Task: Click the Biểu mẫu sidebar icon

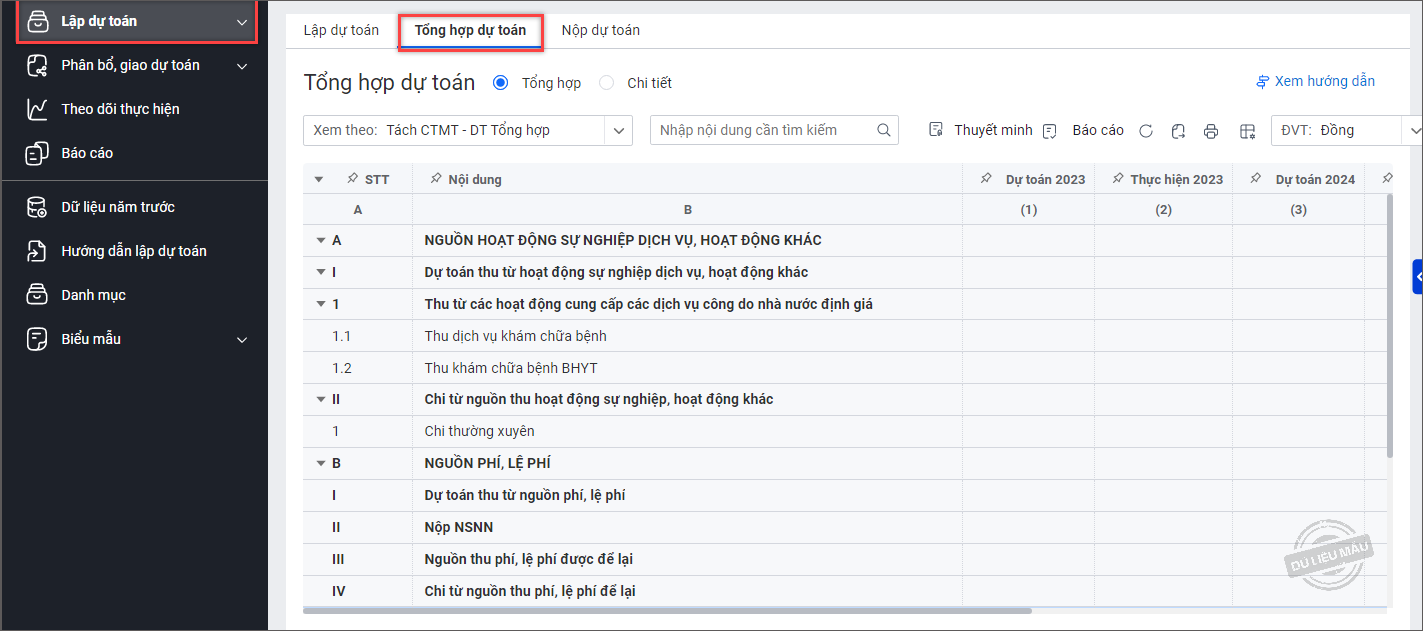Action: [37, 339]
